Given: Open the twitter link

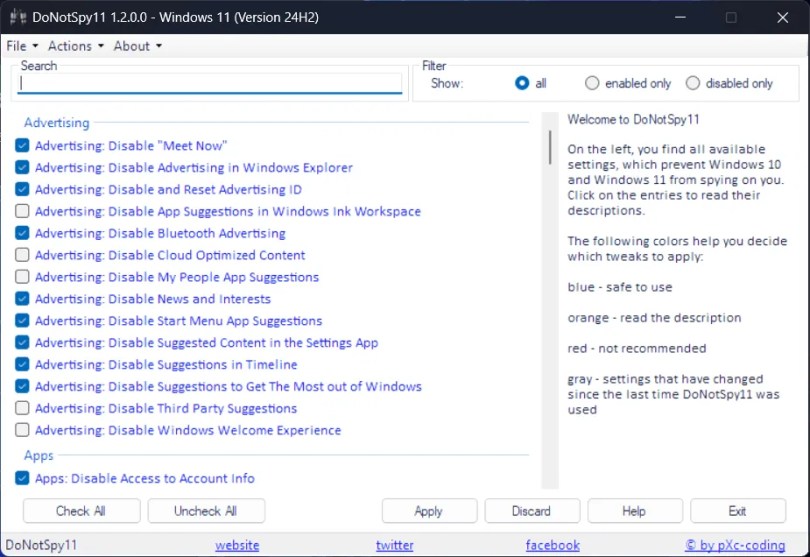Looking at the screenshot, I should [x=395, y=545].
